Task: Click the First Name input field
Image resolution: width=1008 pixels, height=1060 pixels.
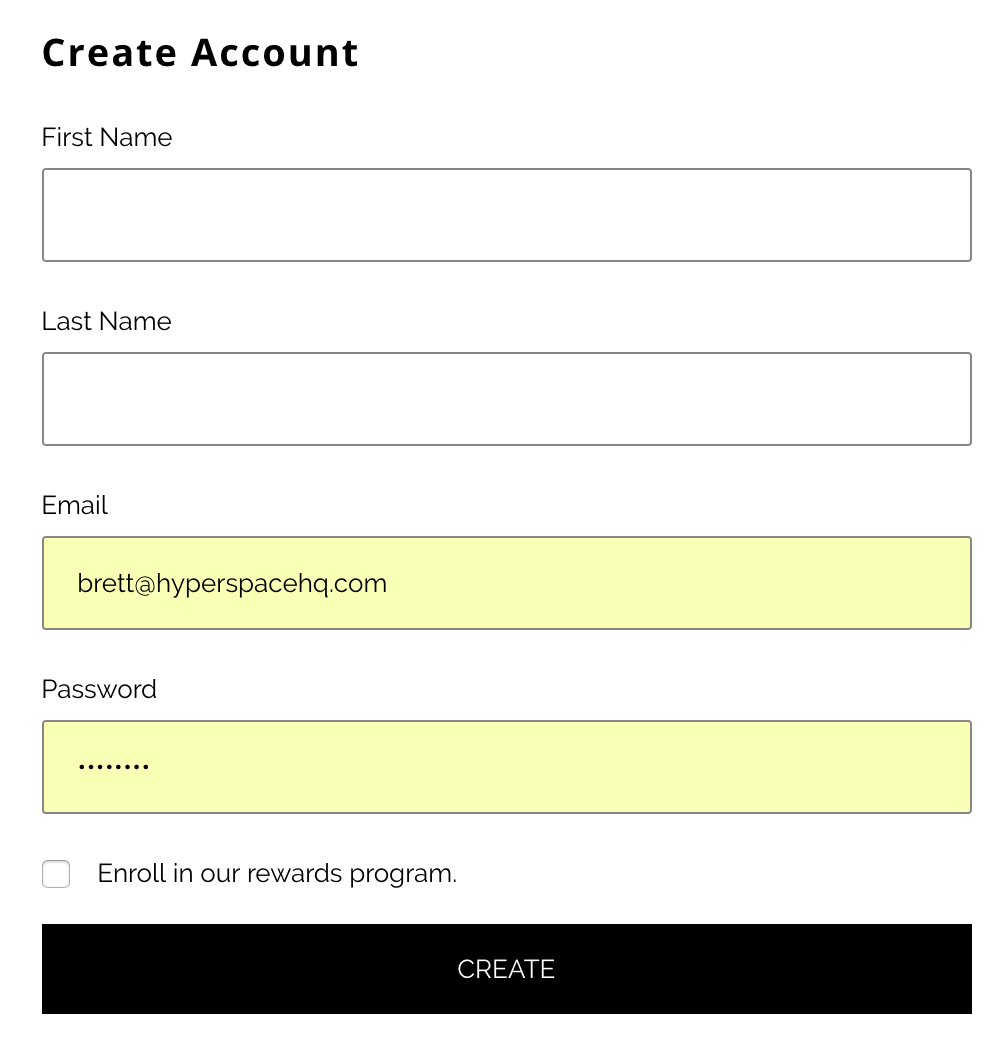Action: coord(506,215)
